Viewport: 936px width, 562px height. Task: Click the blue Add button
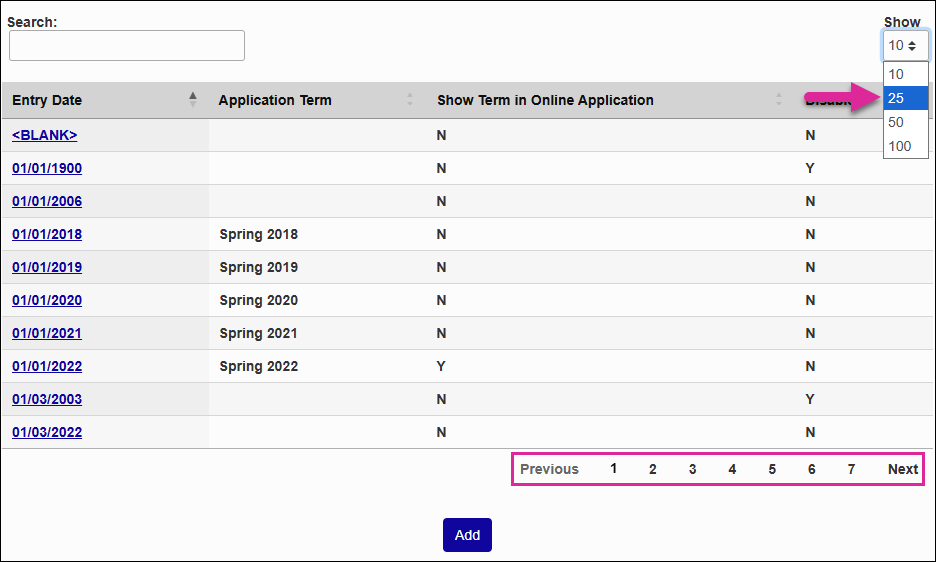467,535
